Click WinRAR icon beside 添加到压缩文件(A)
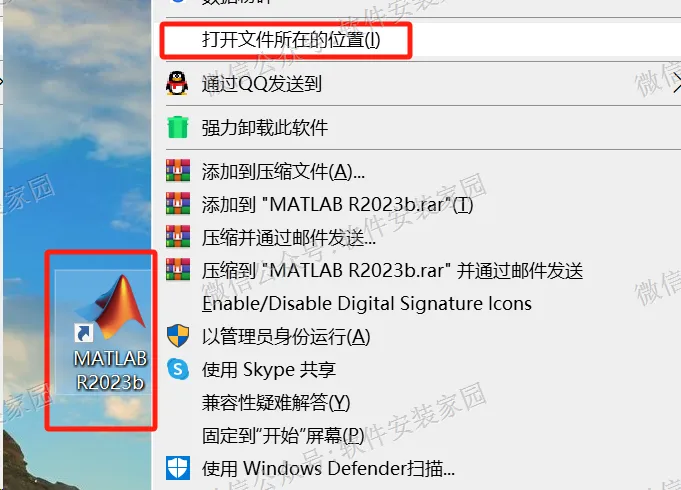 178,170
